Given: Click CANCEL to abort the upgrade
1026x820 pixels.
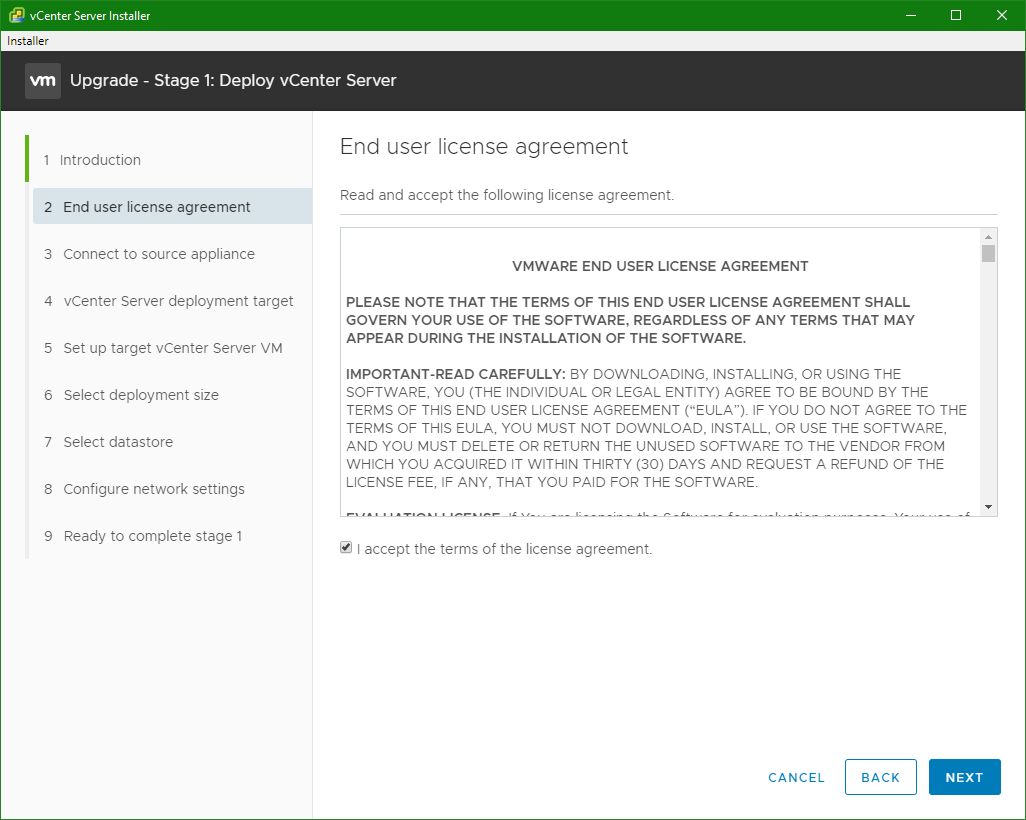Looking at the screenshot, I should pos(795,777).
